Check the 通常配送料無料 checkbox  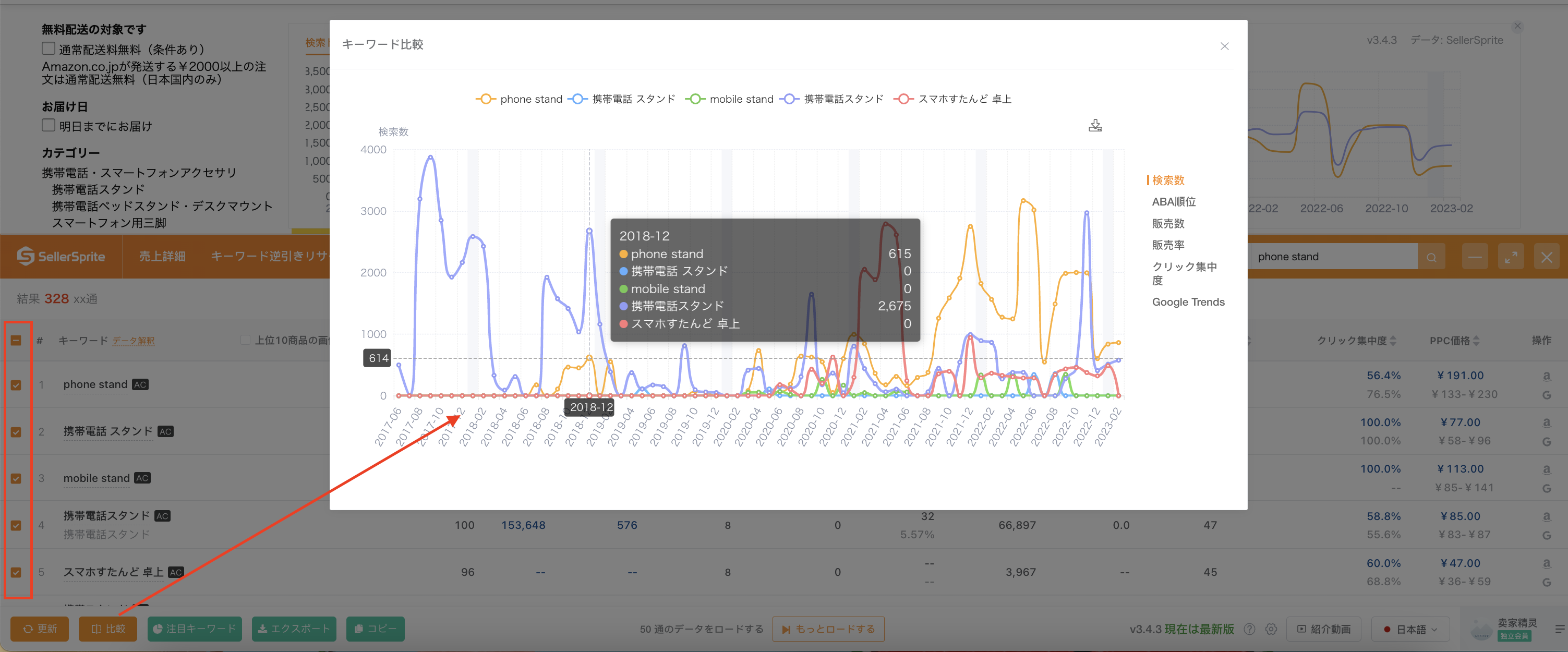(48, 49)
